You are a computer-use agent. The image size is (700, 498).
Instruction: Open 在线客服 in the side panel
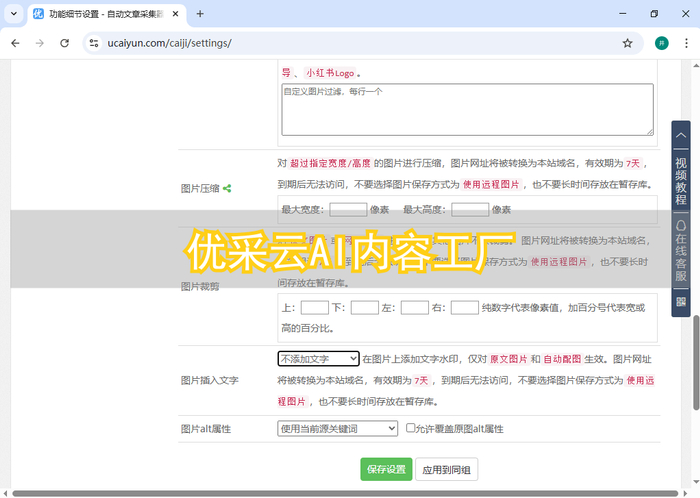coord(681,251)
